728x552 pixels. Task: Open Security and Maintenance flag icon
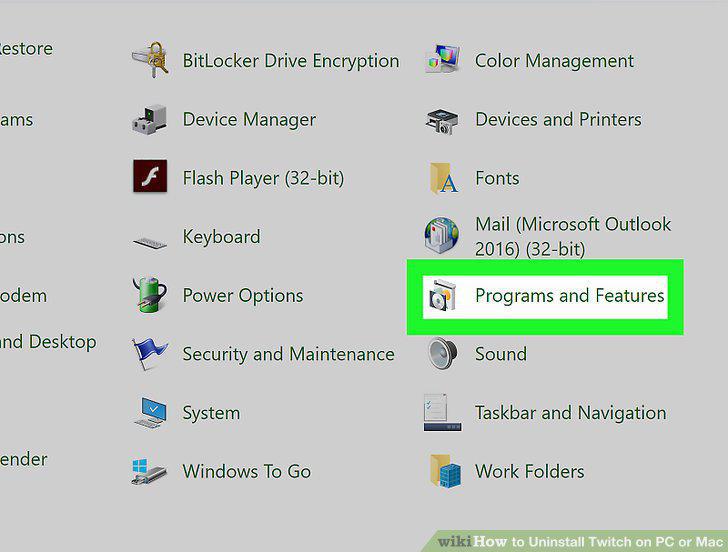pyautogui.click(x=150, y=354)
